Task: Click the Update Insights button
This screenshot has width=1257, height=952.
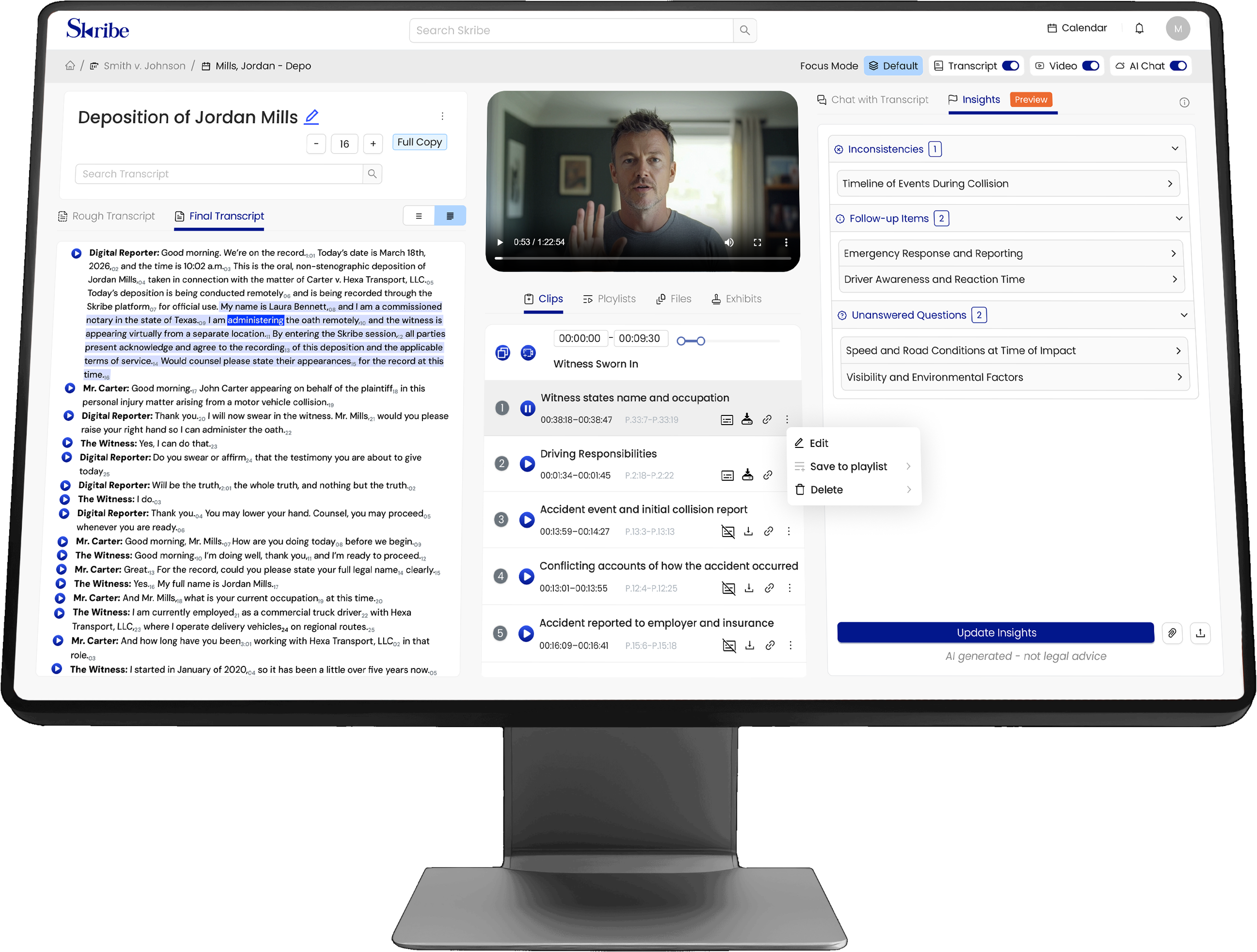Action: pyautogui.click(x=995, y=633)
